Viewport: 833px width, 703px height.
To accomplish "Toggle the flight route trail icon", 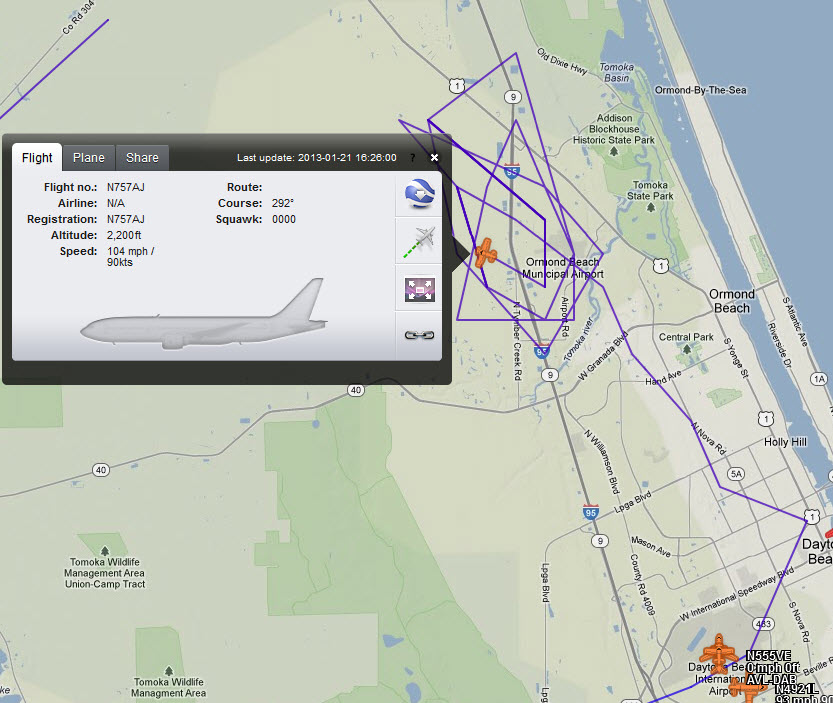I will (419, 241).
